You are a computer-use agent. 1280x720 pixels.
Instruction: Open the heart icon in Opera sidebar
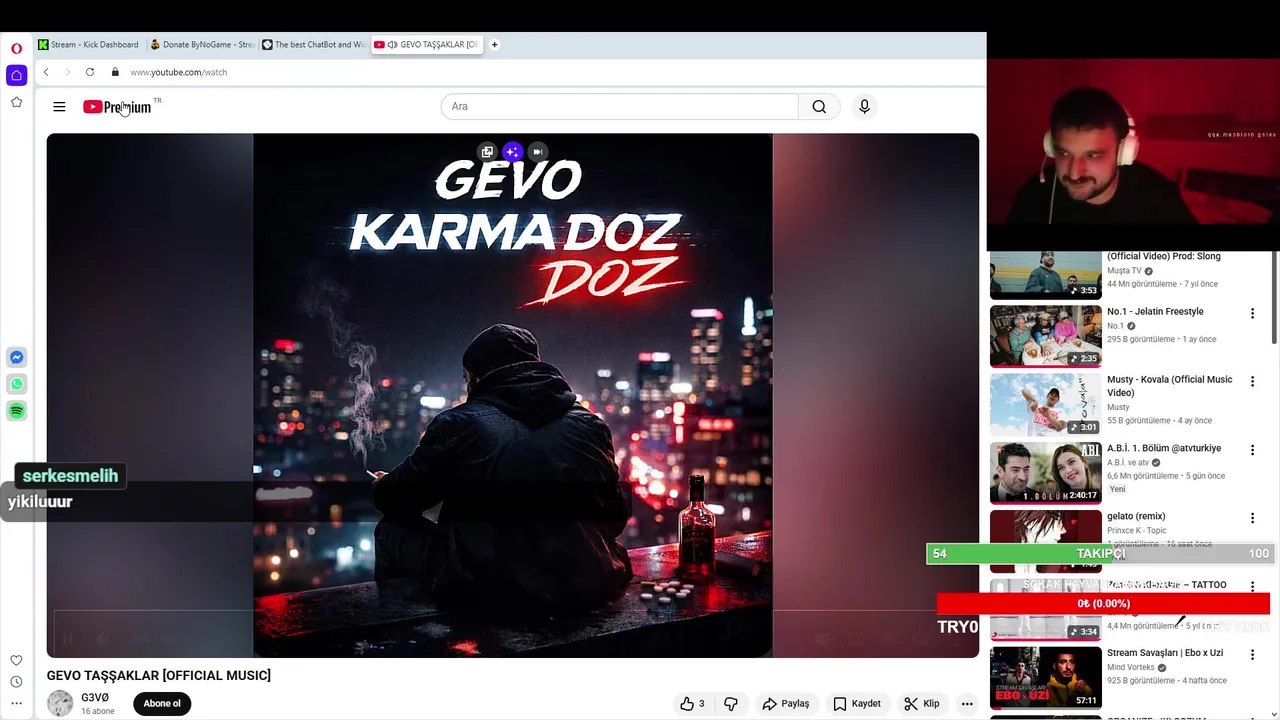pos(16,660)
